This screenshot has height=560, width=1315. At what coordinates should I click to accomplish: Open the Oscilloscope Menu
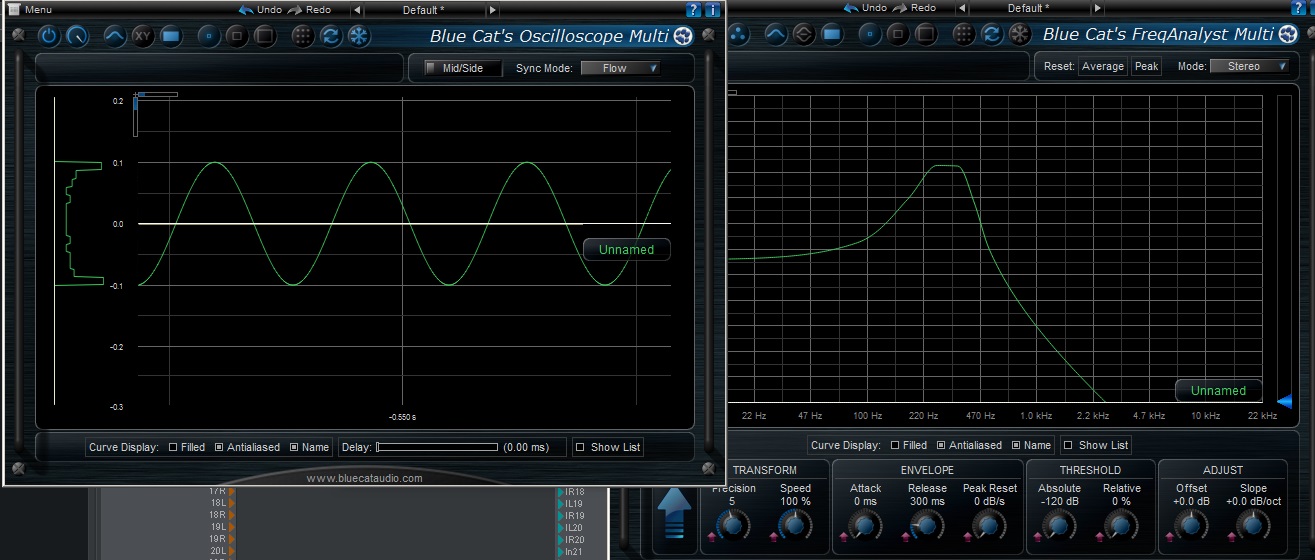point(30,10)
